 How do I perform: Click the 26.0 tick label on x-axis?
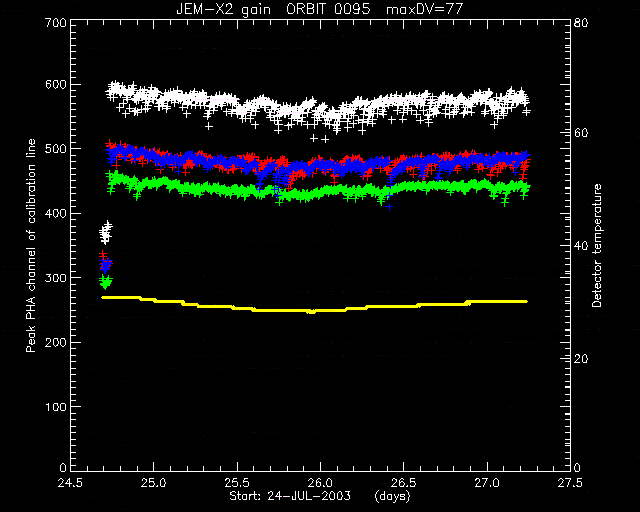[x=320, y=483]
